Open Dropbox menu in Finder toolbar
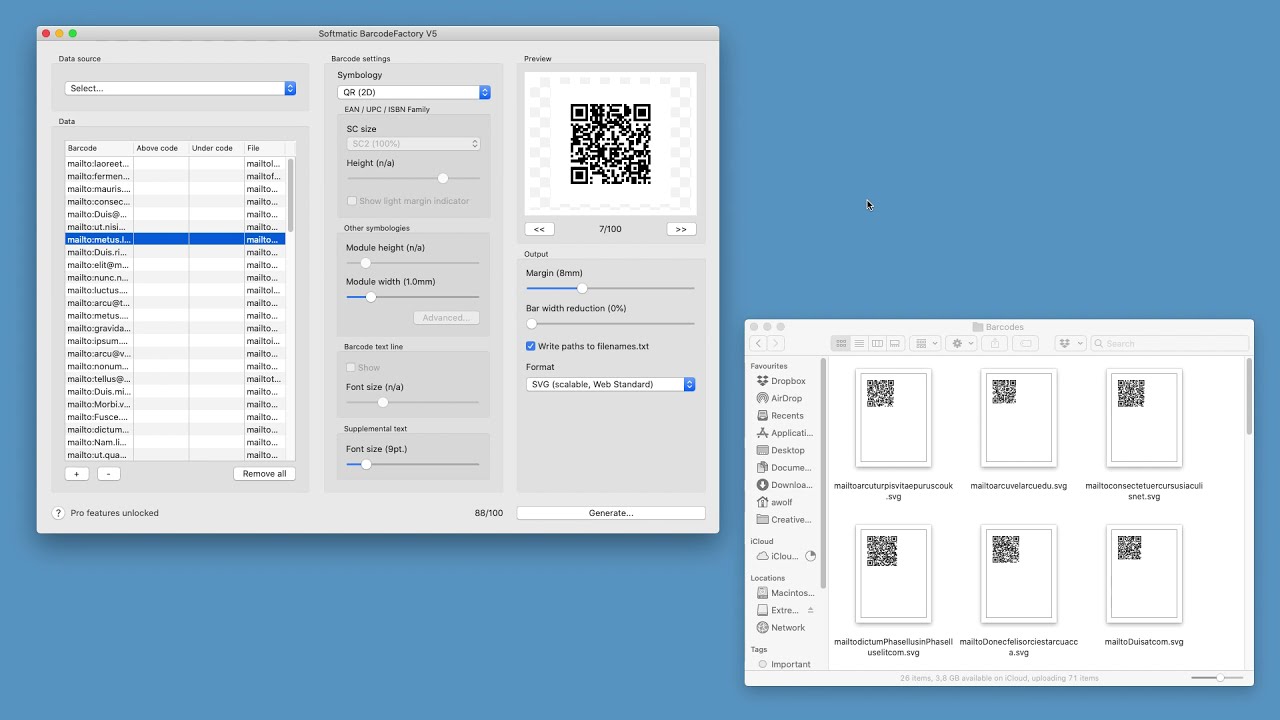 click(x=1070, y=343)
